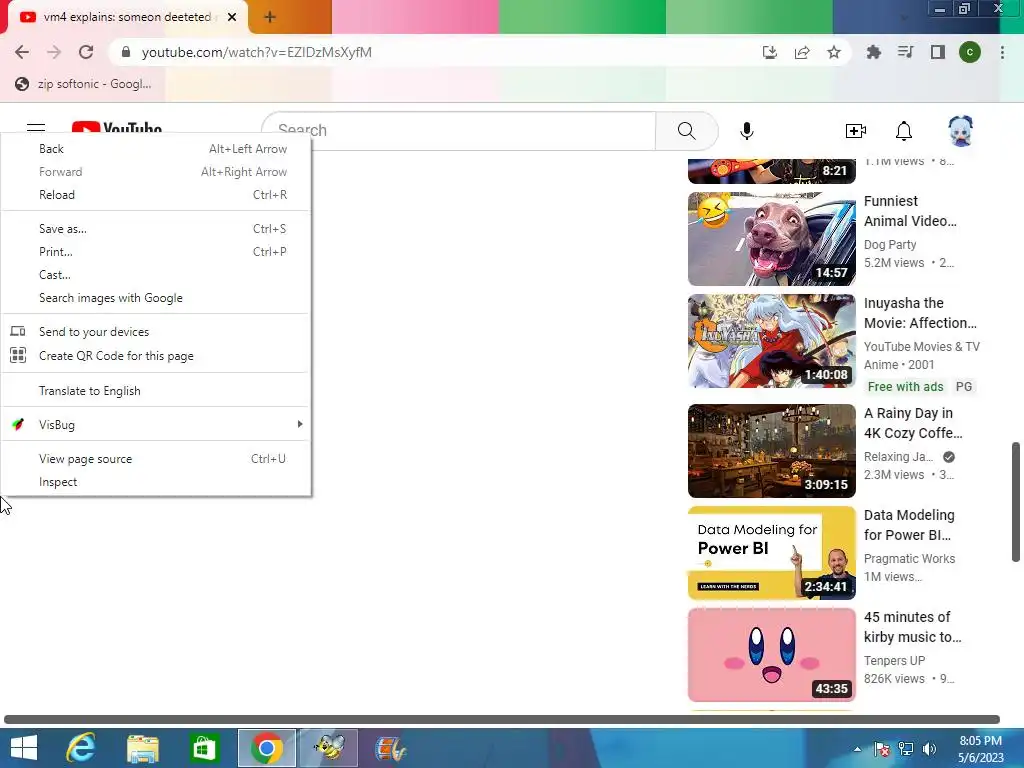Open the YouTube hamburger guide menu
This screenshot has width=1024, height=768.
pyautogui.click(x=36, y=128)
